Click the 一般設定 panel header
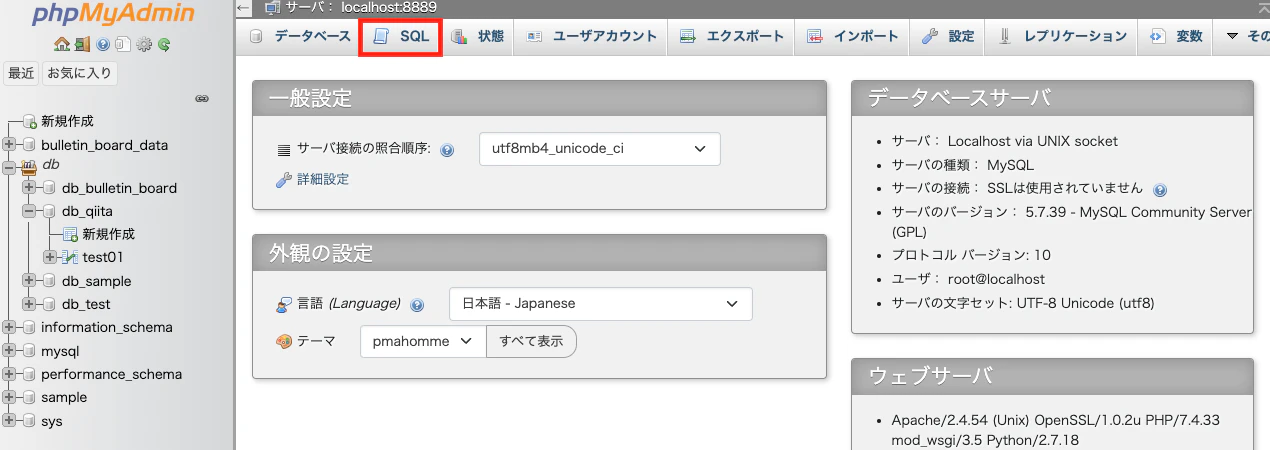 click(540, 98)
